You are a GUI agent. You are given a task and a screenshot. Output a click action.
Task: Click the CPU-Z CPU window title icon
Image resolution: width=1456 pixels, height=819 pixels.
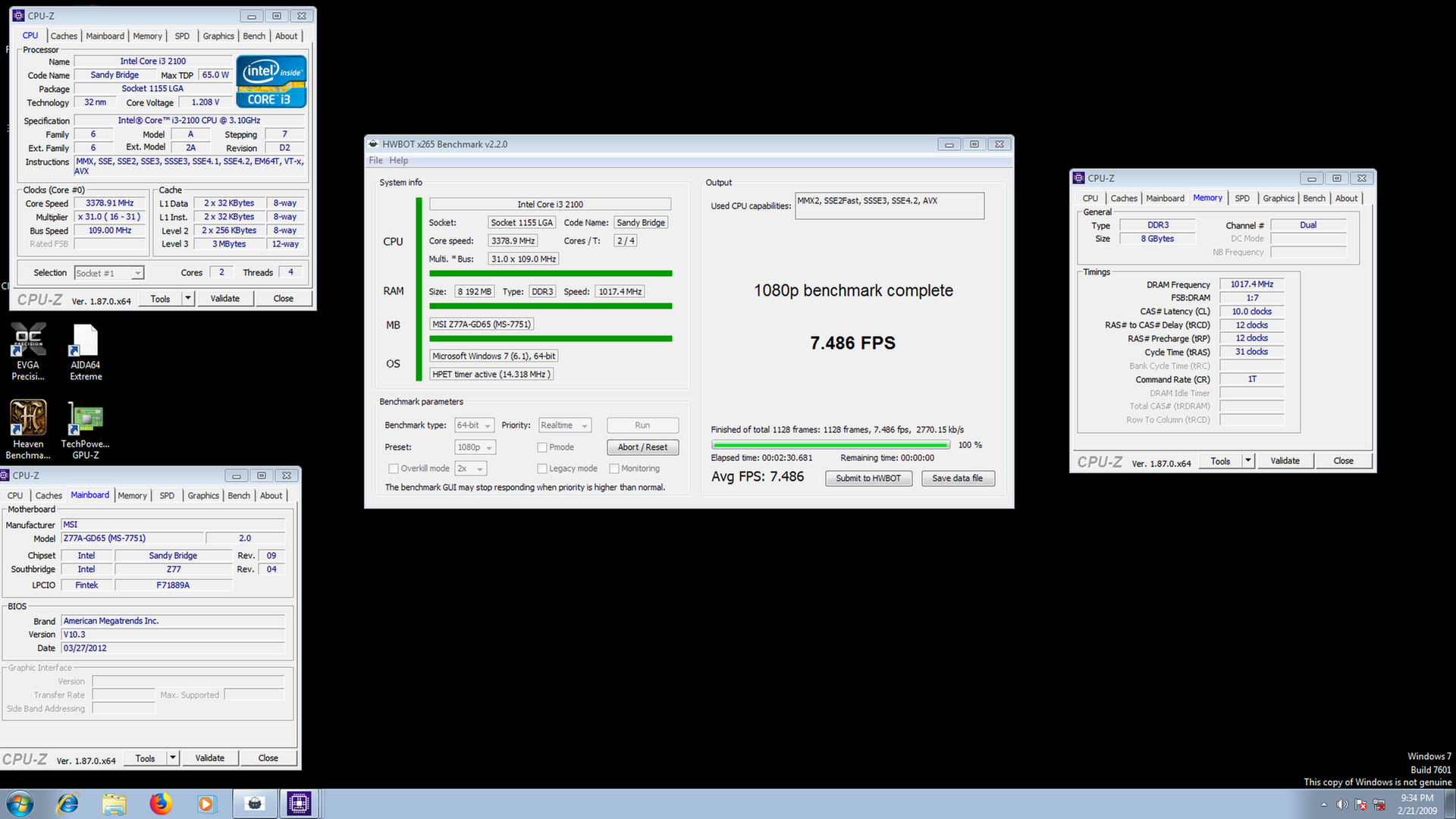[x=19, y=16]
